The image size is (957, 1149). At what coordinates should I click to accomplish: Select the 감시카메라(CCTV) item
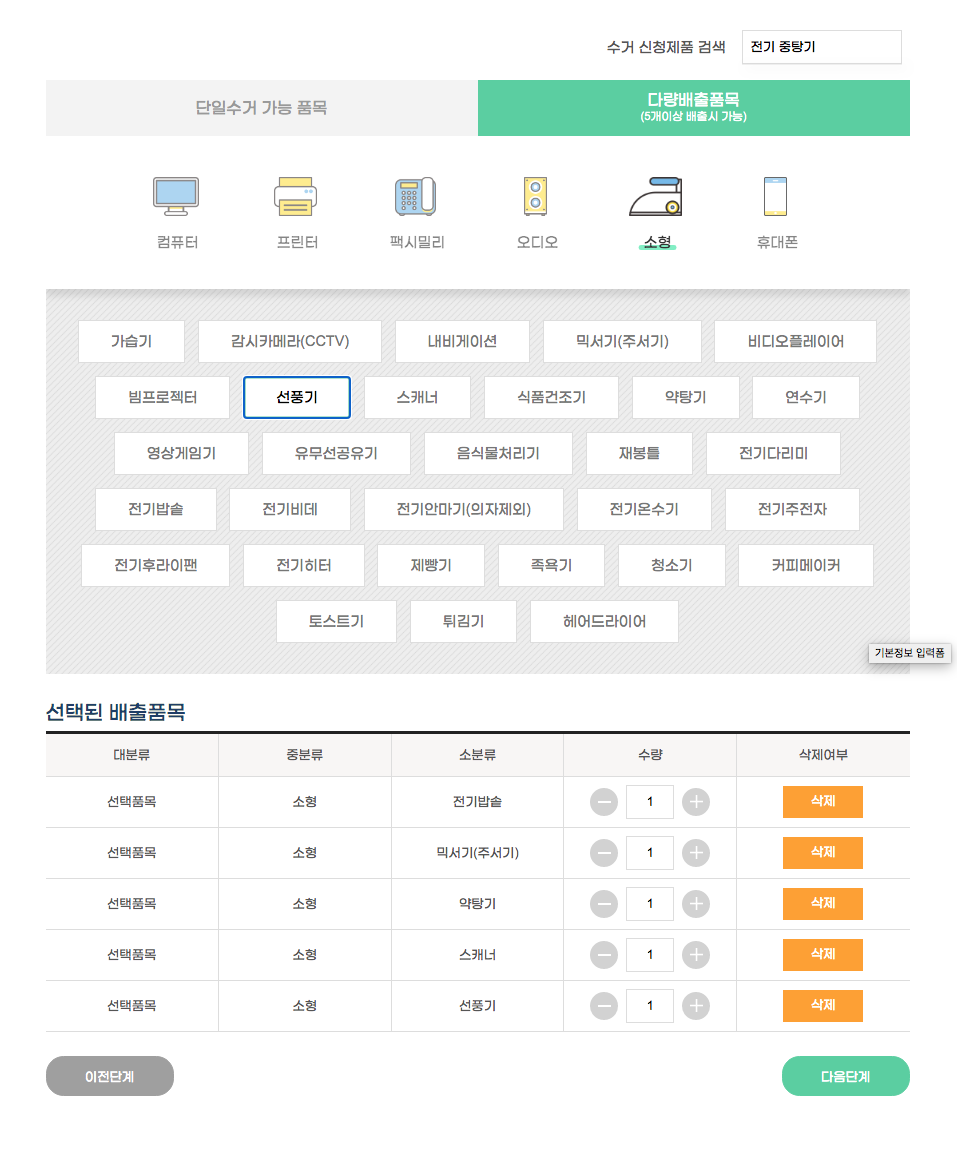click(x=290, y=341)
